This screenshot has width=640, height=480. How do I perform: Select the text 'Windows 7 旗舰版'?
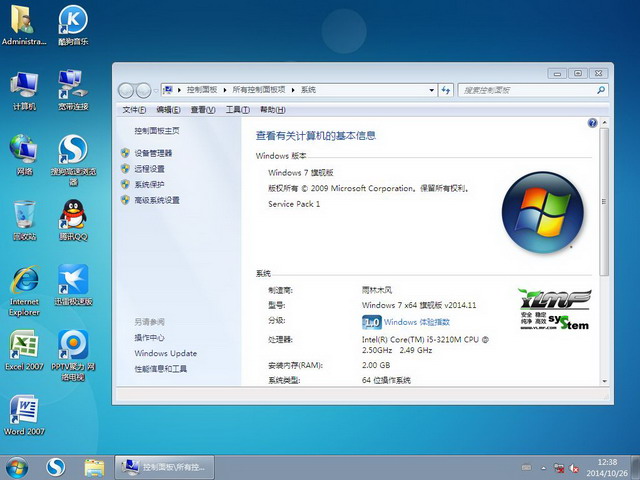[301, 173]
